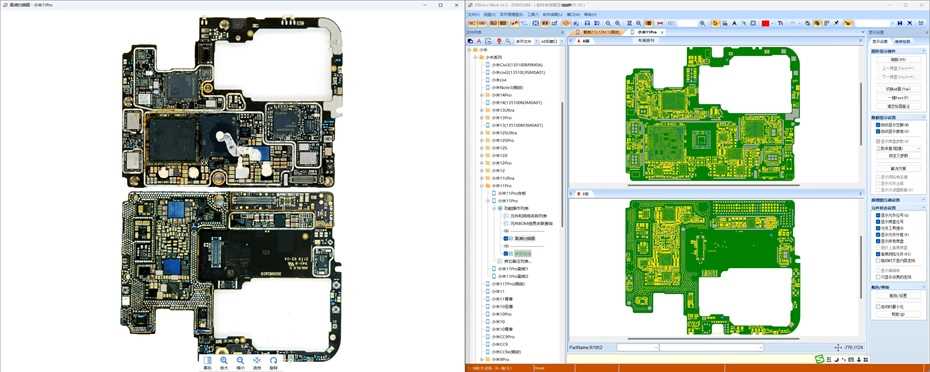Click the magnifier icon in file panel toolbar

pyautogui.click(x=508, y=41)
